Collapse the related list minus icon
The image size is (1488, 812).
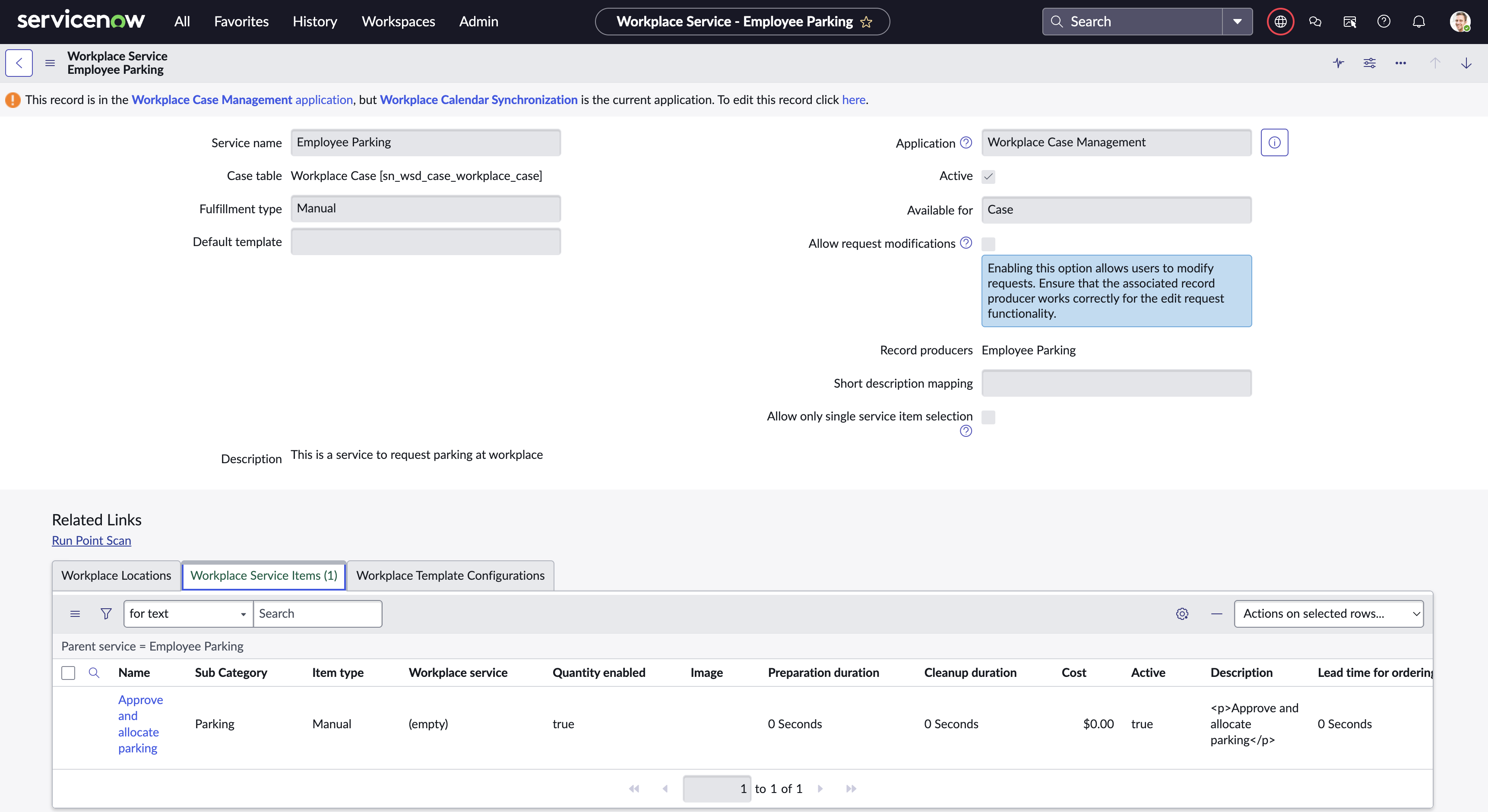click(1216, 613)
